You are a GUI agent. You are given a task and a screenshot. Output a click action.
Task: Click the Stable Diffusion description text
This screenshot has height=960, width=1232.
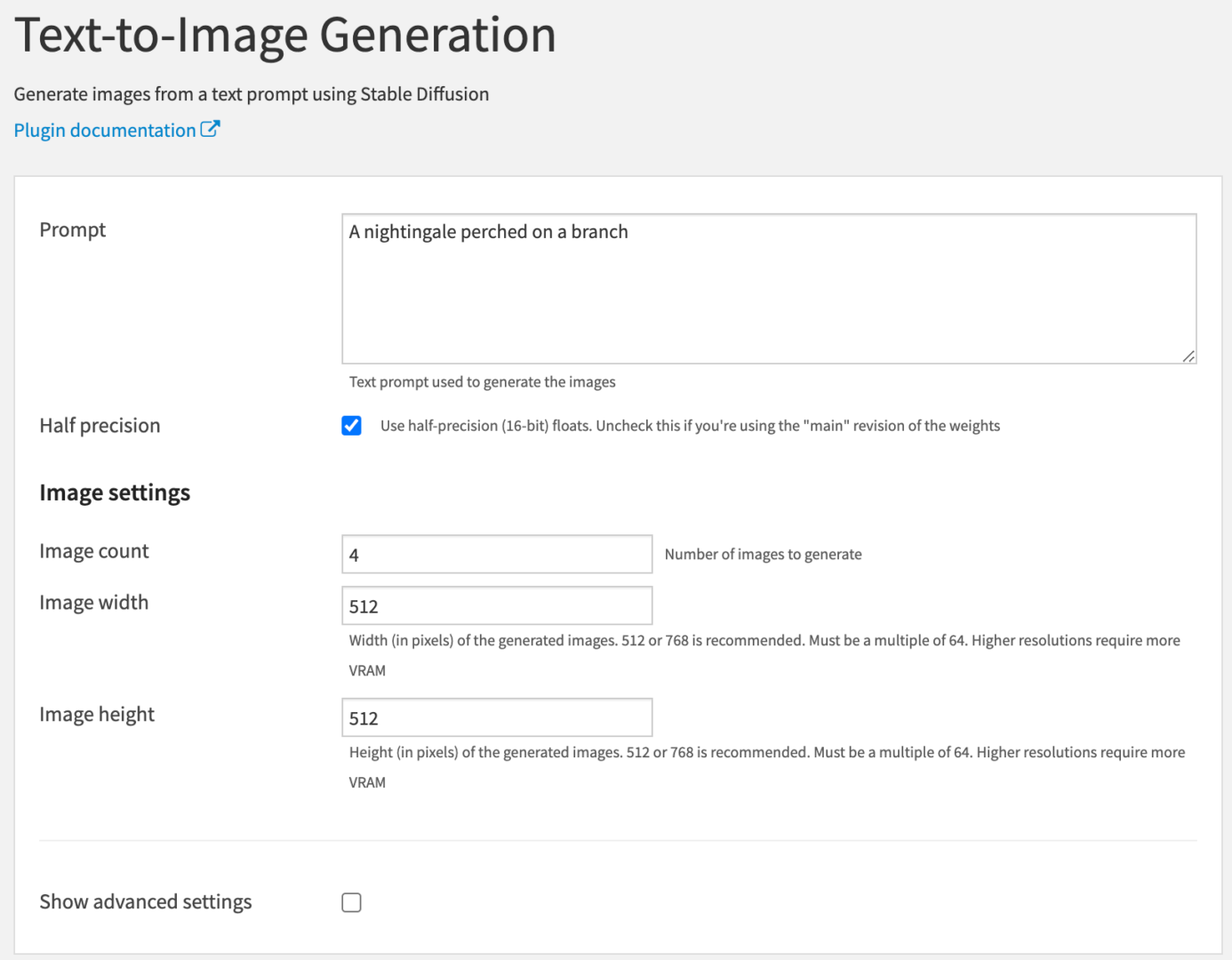252,93
